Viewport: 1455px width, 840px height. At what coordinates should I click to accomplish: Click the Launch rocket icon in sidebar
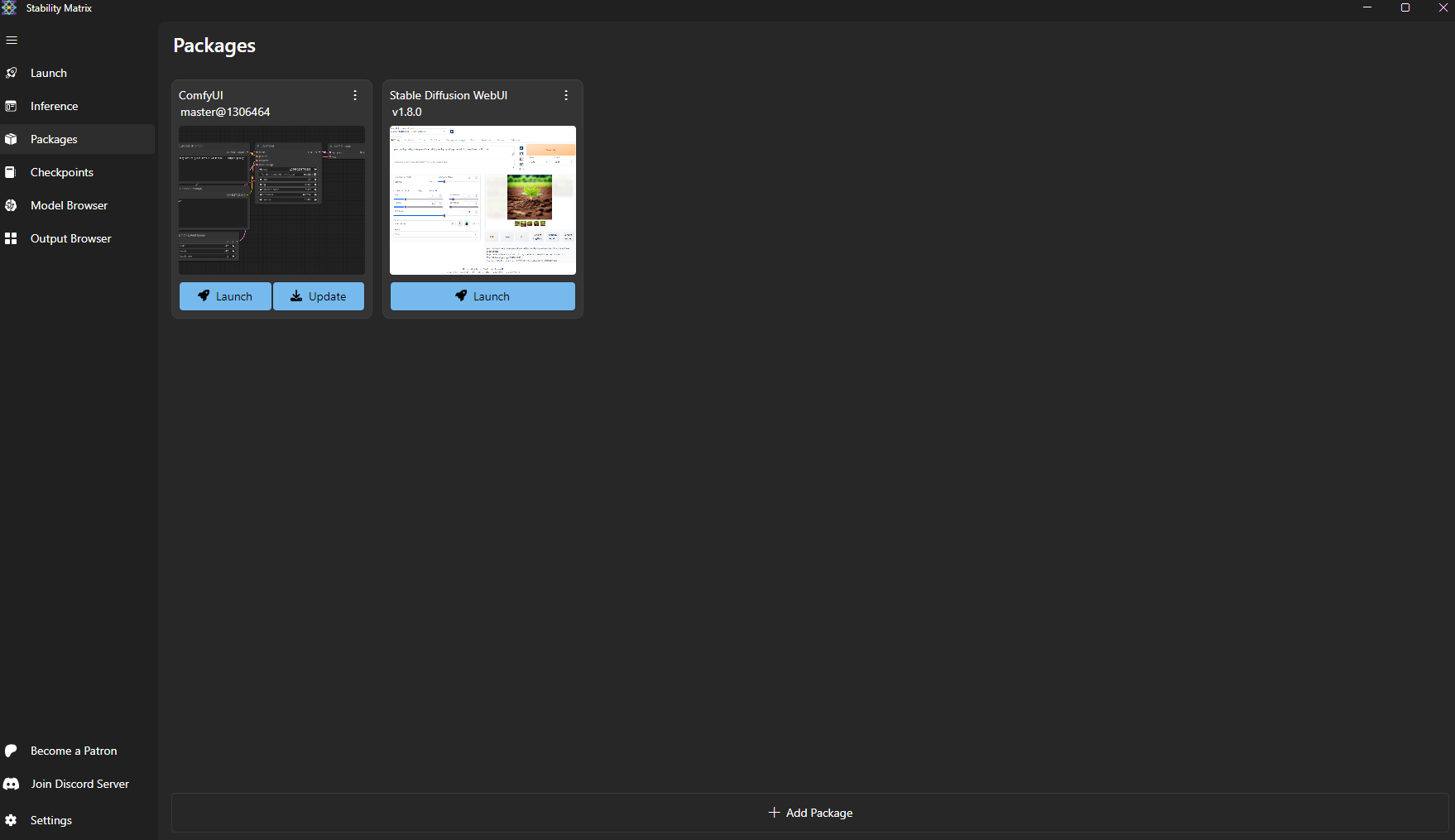click(11, 73)
